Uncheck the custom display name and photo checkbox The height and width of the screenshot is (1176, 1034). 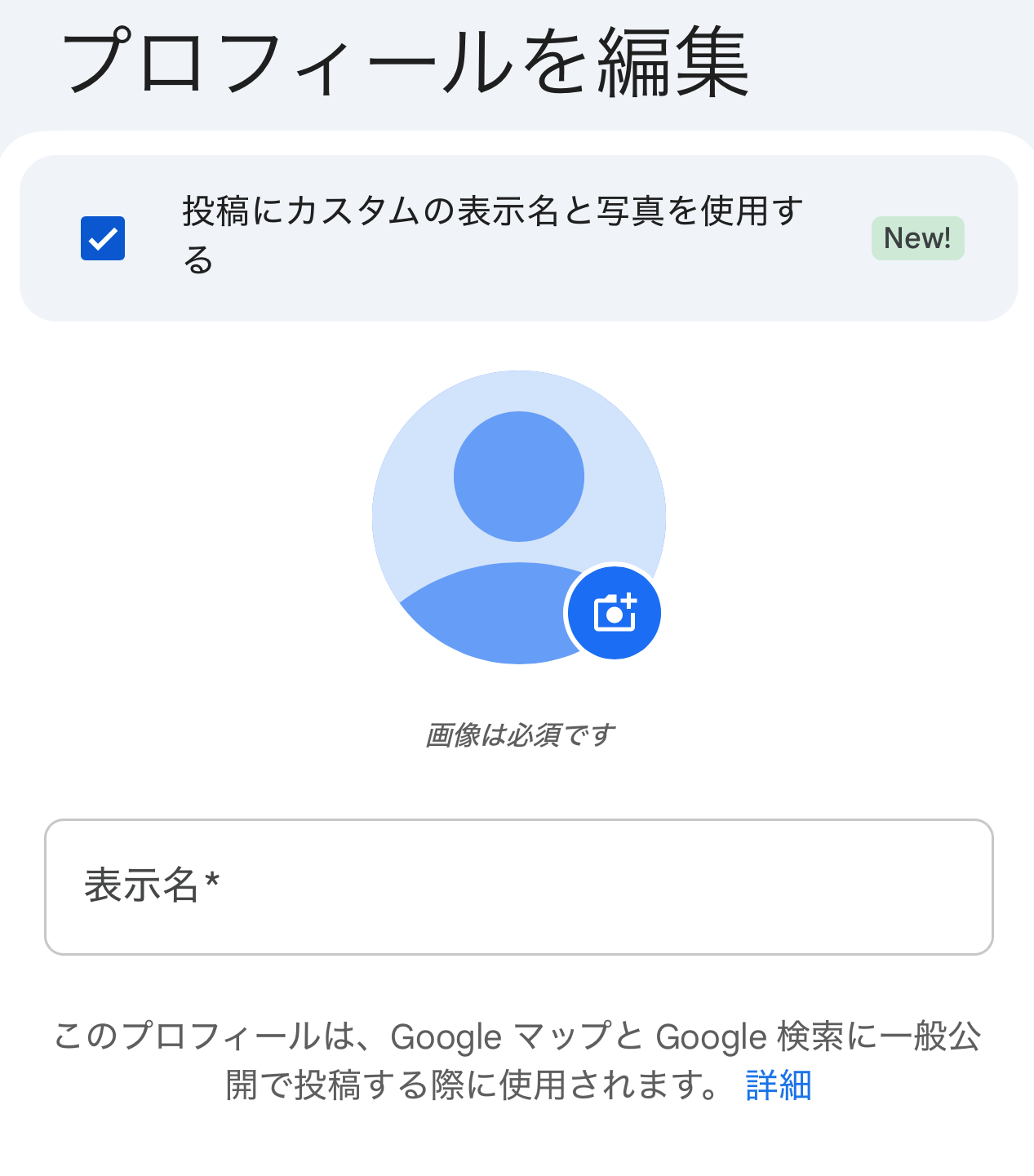coord(103,238)
